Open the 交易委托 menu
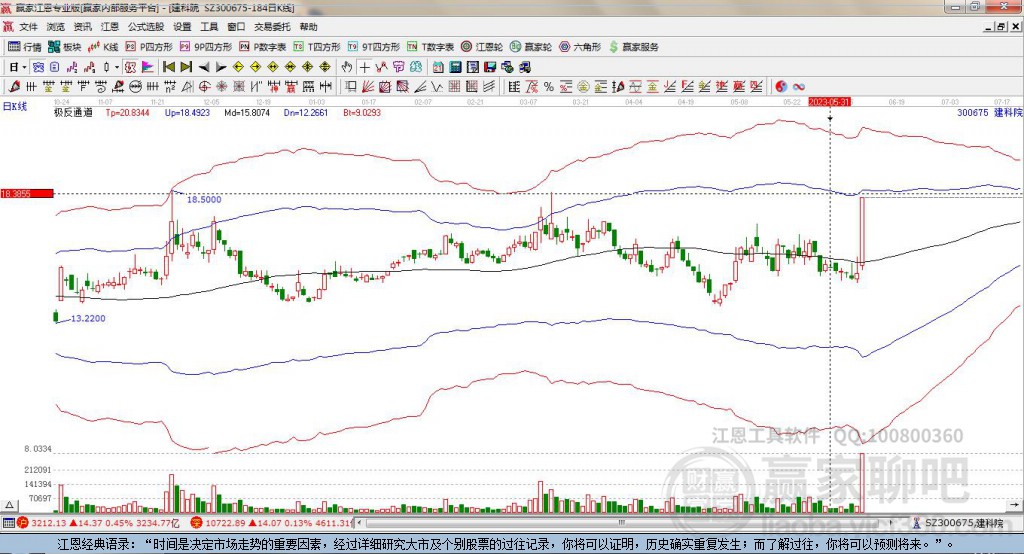 coord(272,27)
